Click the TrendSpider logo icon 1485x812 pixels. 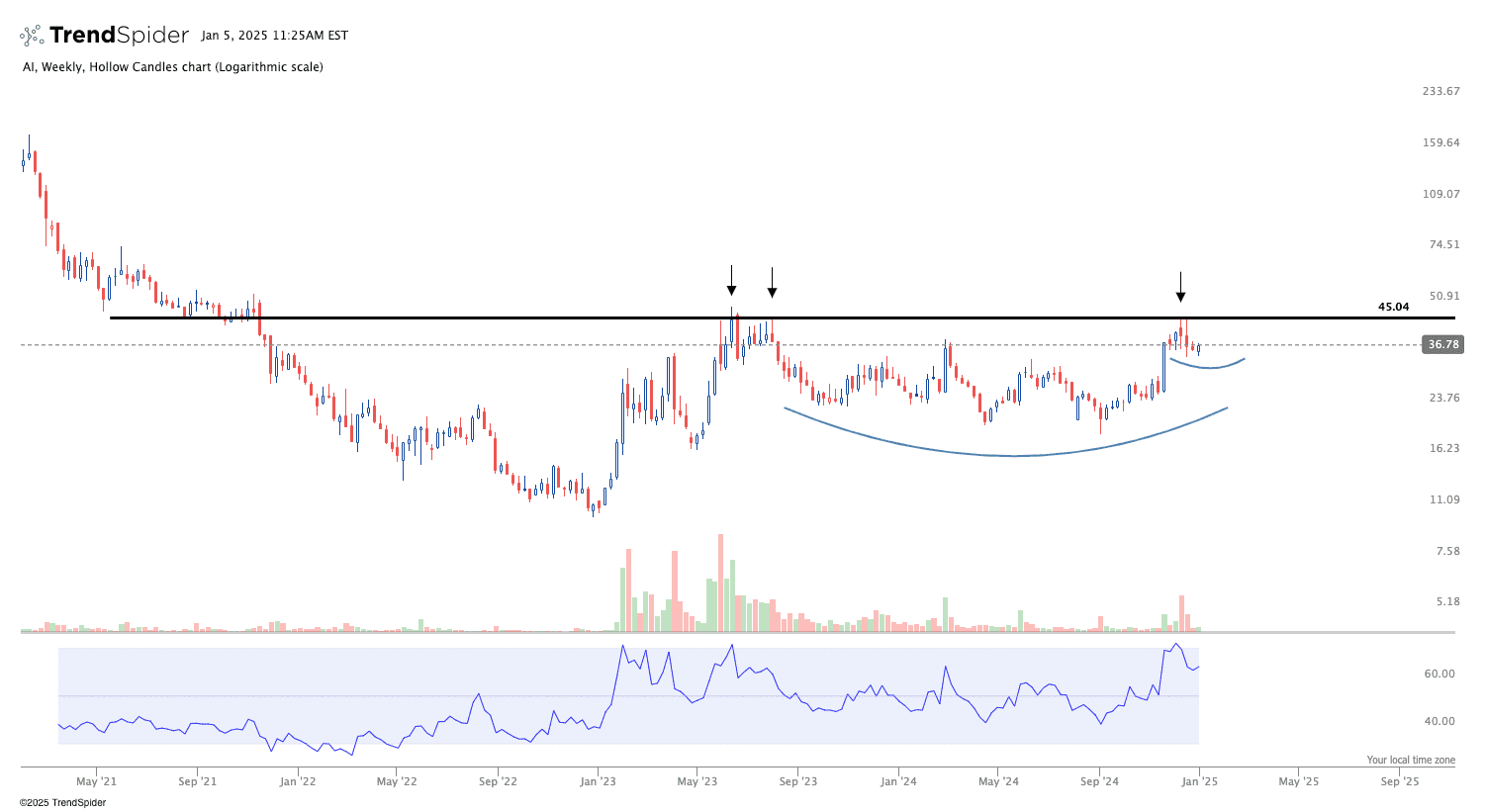[x=32, y=37]
